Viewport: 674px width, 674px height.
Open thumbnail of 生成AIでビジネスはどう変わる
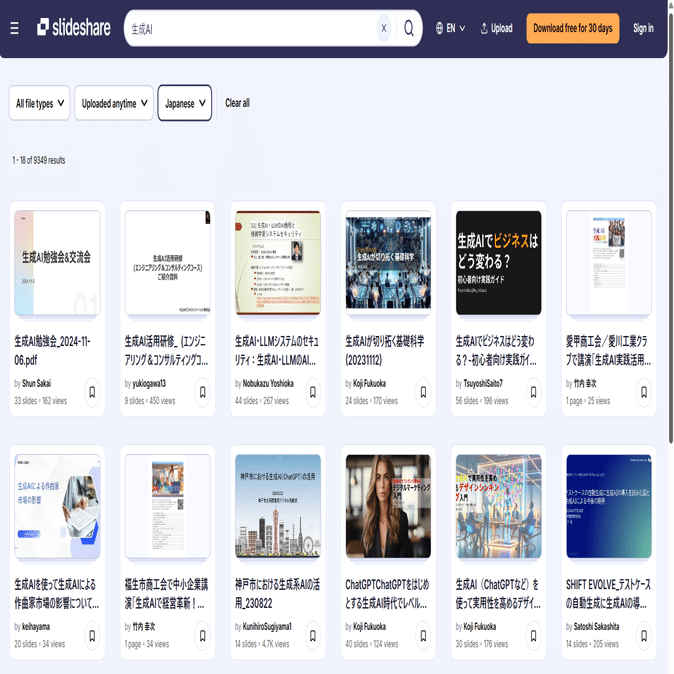499,263
